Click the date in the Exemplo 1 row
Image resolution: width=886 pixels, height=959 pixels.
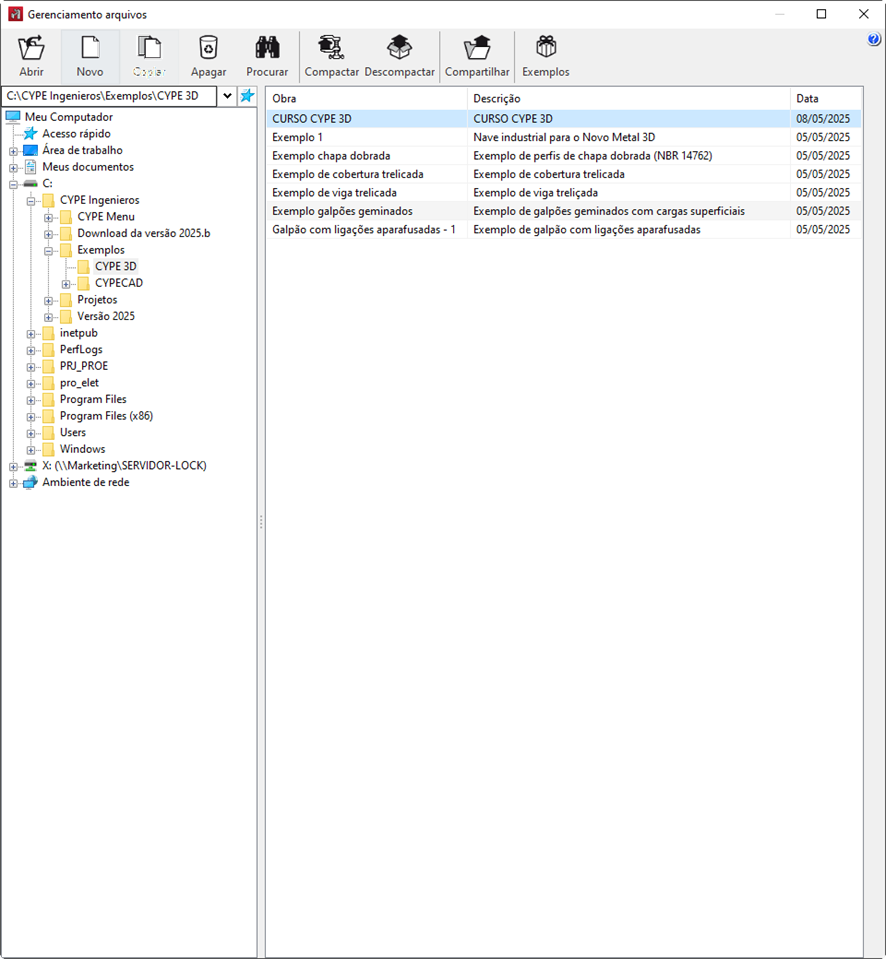[822, 137]
